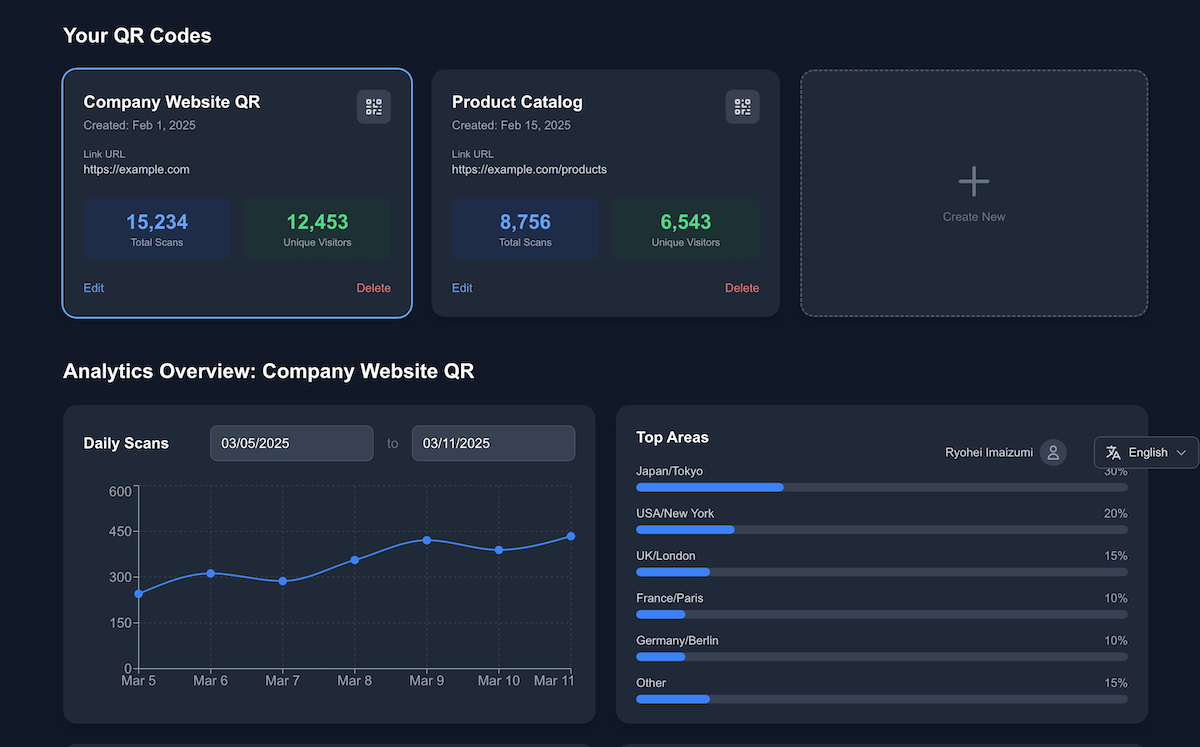The width and height of the screenshot is (1200, 747).
Task: Select the Mar 11 data point on the chart
Action: click(x=570, y=536)
